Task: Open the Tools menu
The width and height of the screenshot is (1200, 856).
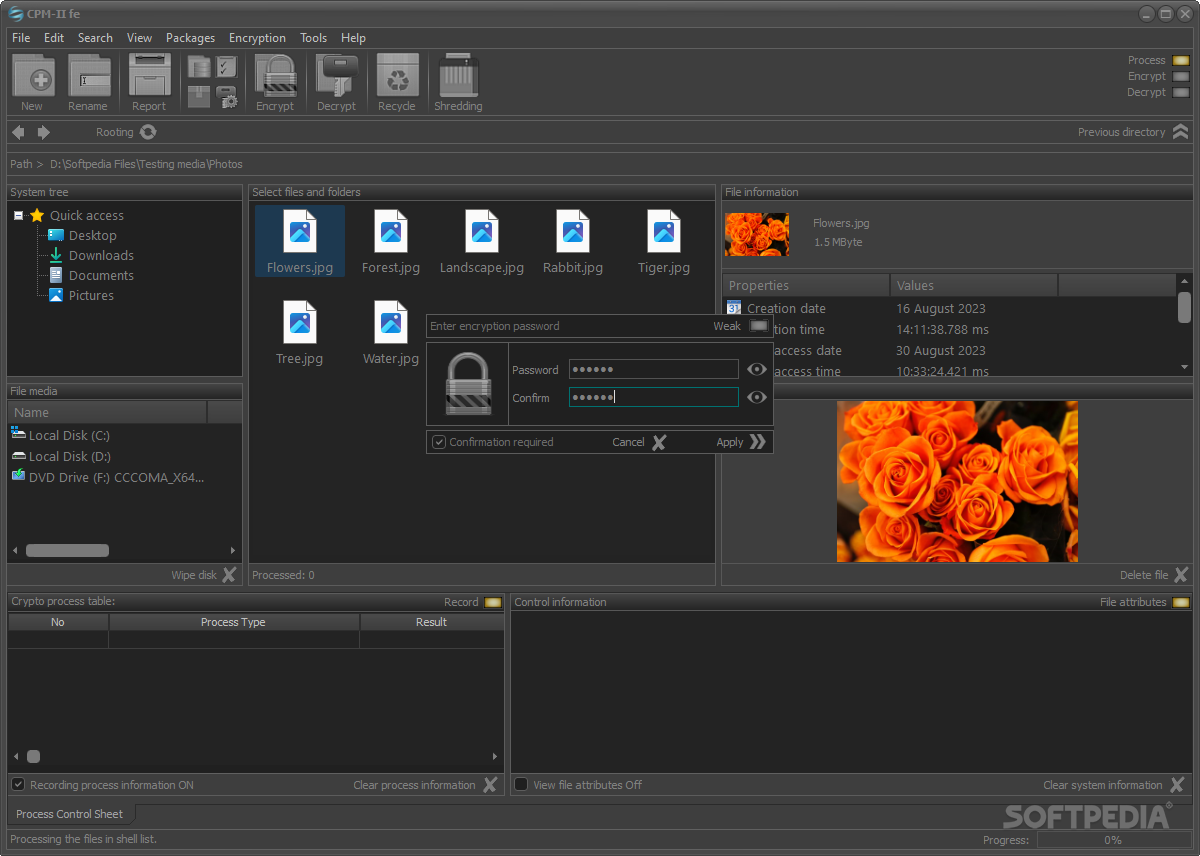Action: pyautogui.click(x=313, y=38)
